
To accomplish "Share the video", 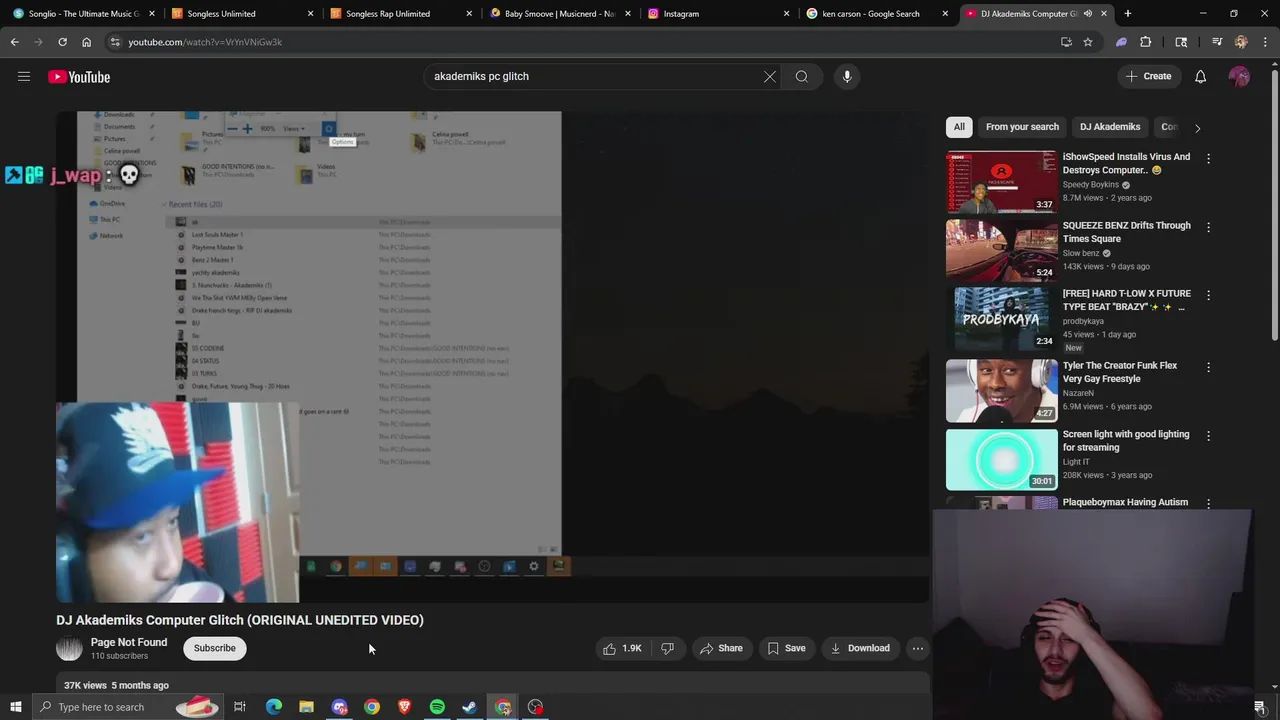I will pos(721,648).
